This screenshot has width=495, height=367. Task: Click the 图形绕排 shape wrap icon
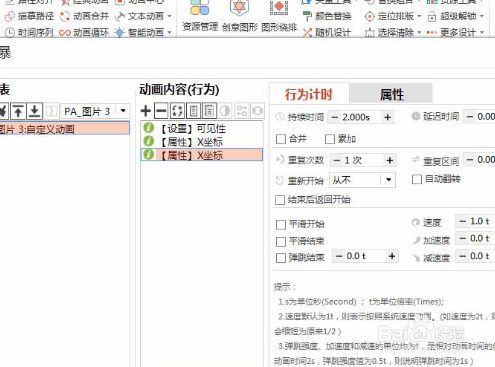pyautogui.click(x=279, y=16)
